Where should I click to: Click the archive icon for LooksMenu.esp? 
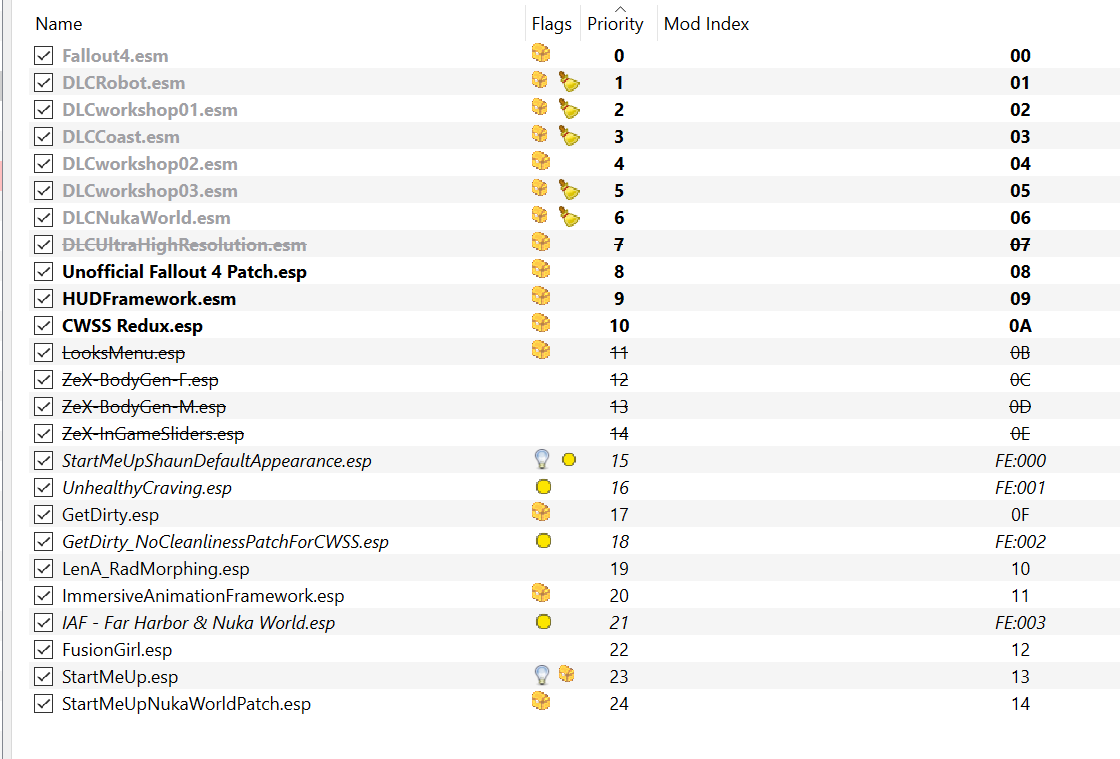541,351
